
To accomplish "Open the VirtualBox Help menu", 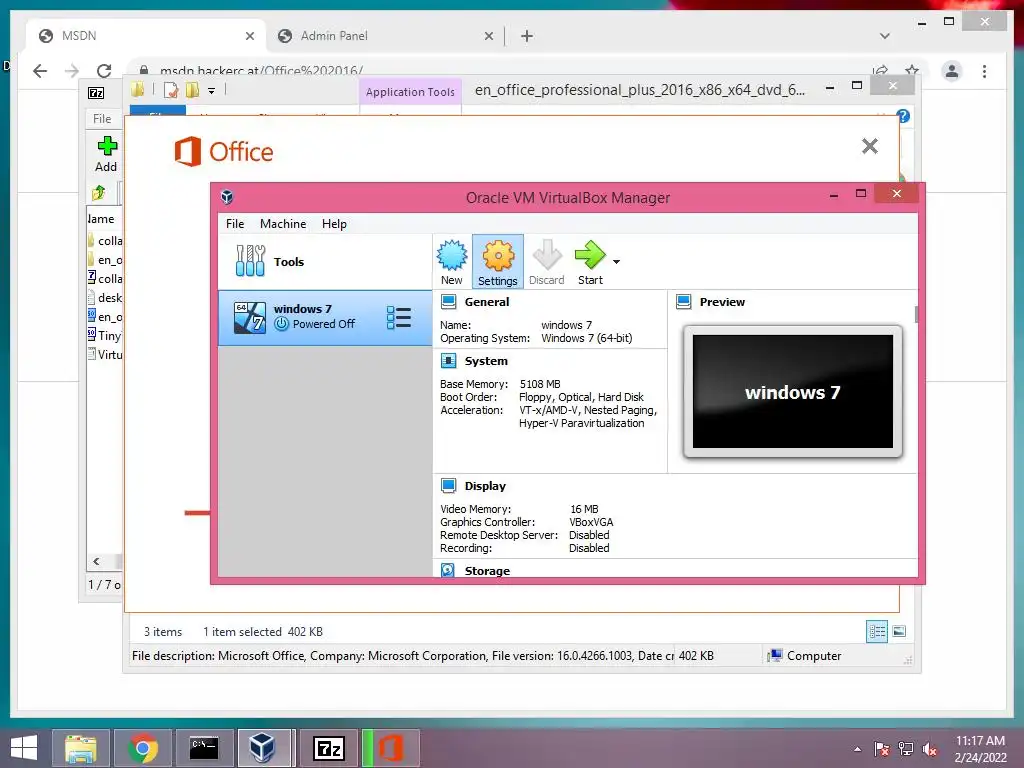I will (x=334, y=224).
